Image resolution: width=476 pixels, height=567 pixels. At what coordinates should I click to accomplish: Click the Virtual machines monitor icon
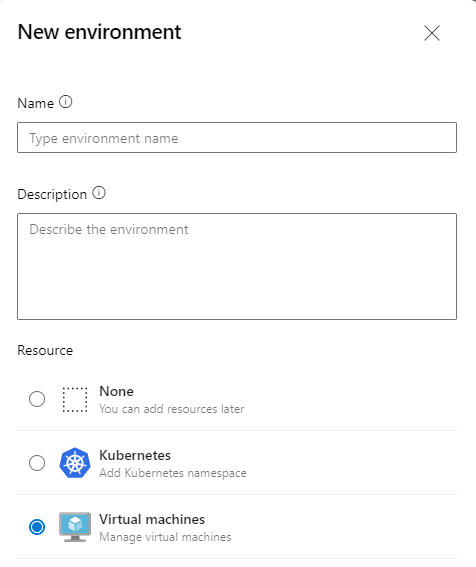(75, 527)
